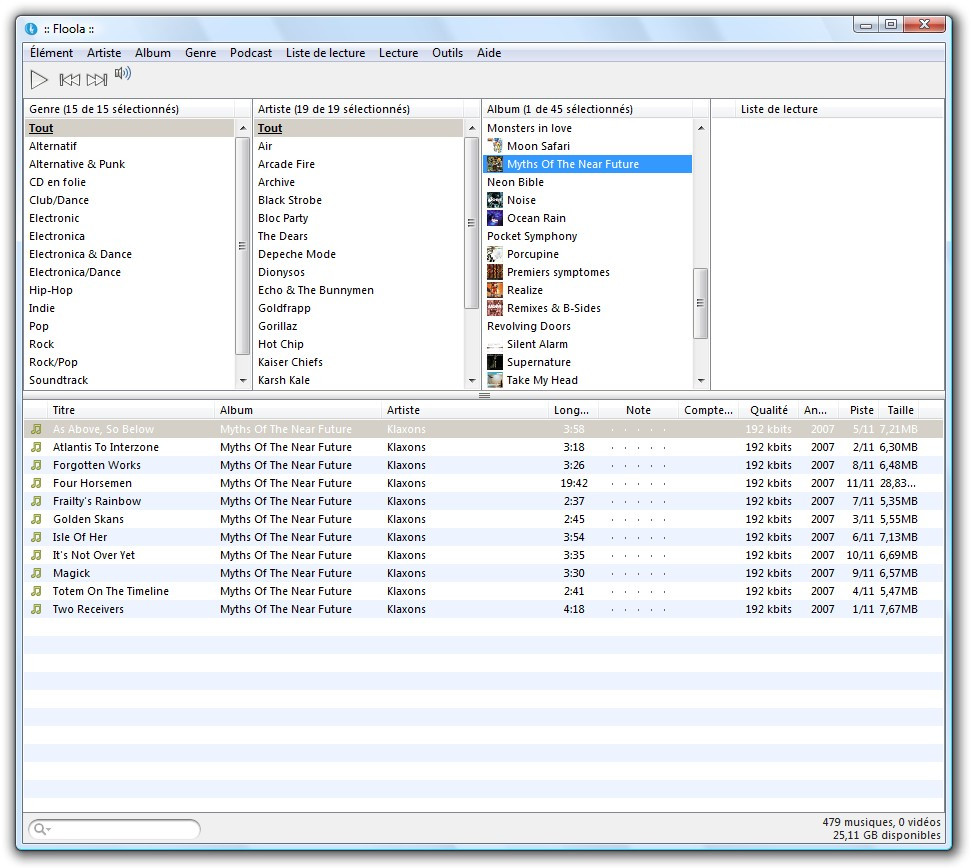Click the music note icon beside Magick
The width and height of the screenshot is (971, 868).
coord(36,573)
